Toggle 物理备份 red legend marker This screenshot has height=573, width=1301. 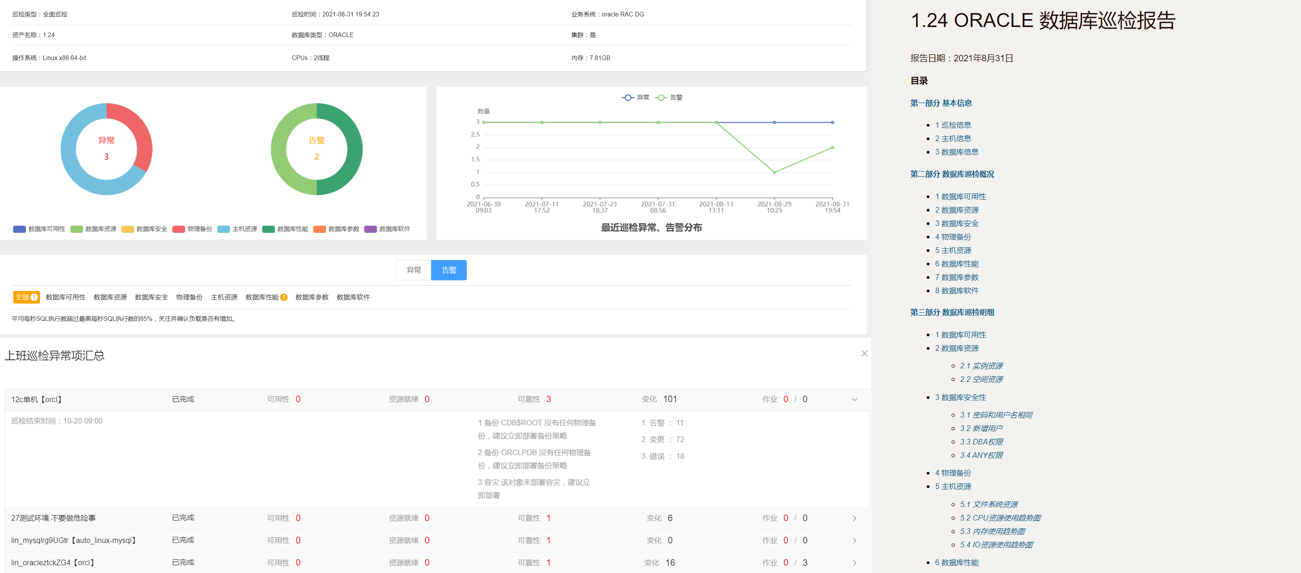(179, 229)
